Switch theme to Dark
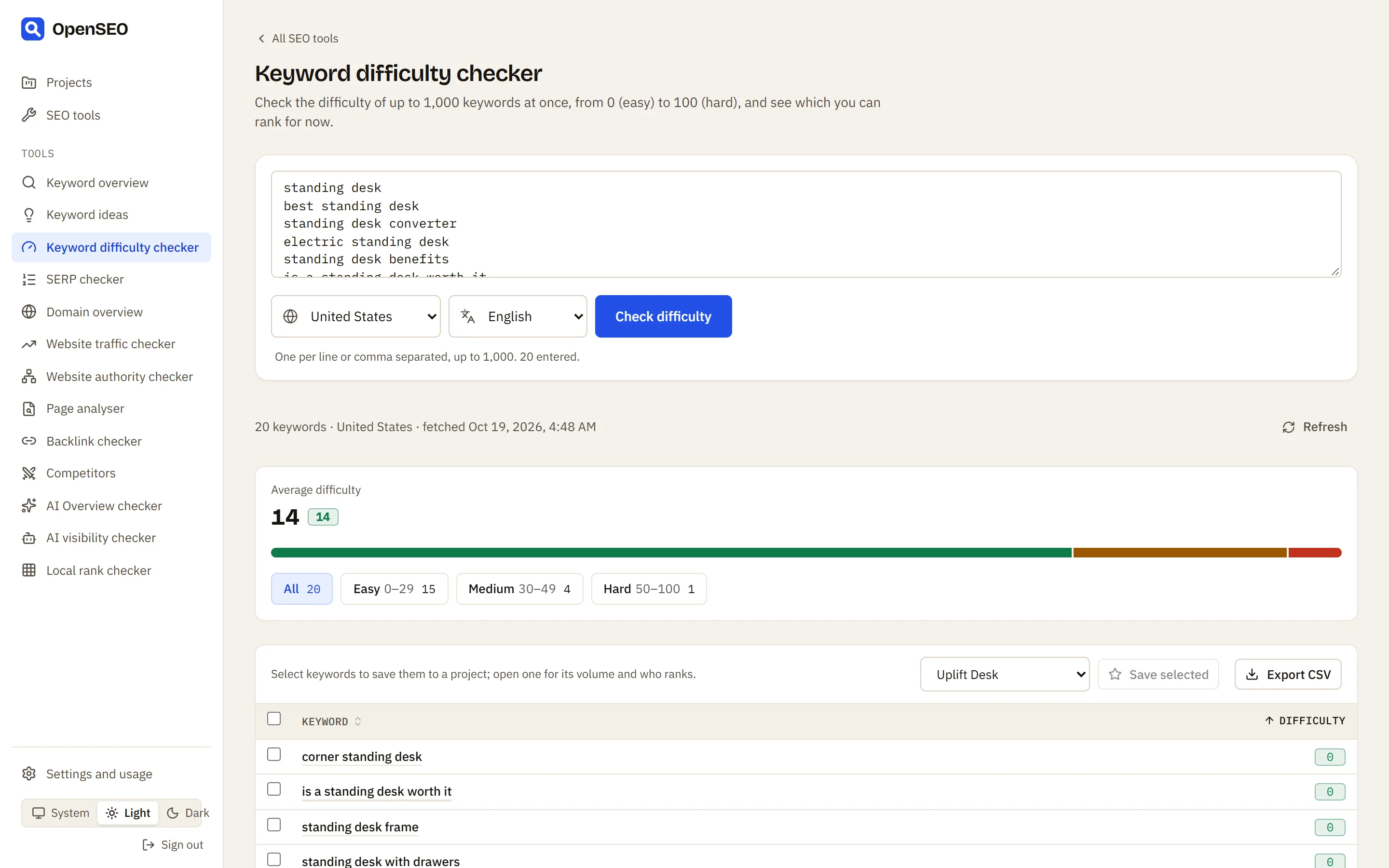This screenshot has height=868, width=1389. (x=187, y=813)
